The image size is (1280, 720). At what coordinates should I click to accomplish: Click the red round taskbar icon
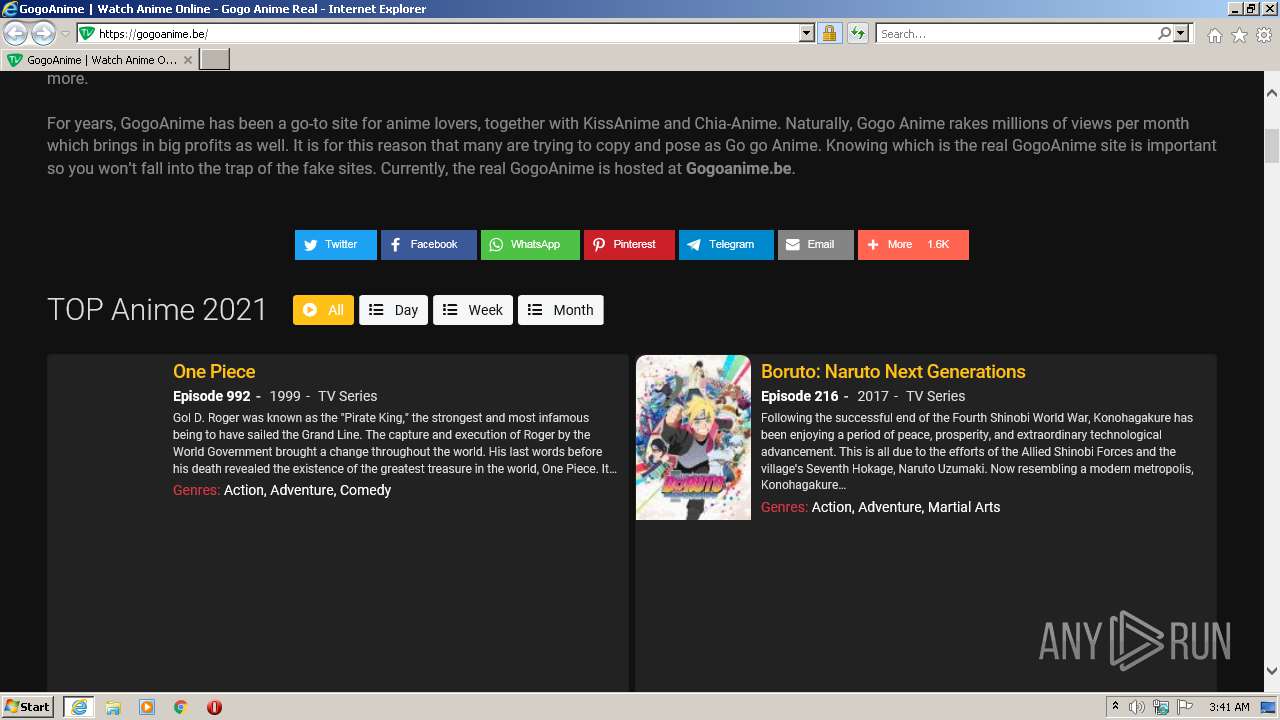214,707
